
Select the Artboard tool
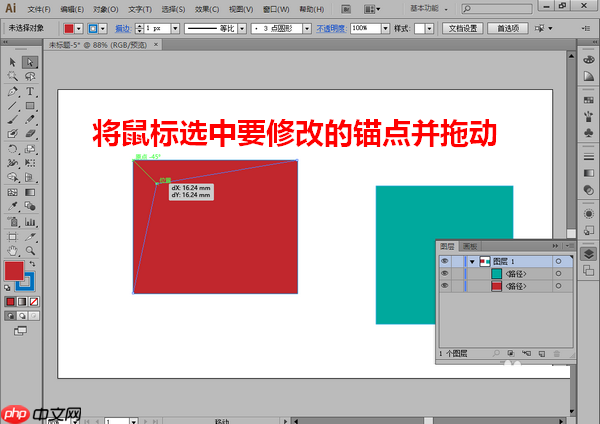point(12,236)
